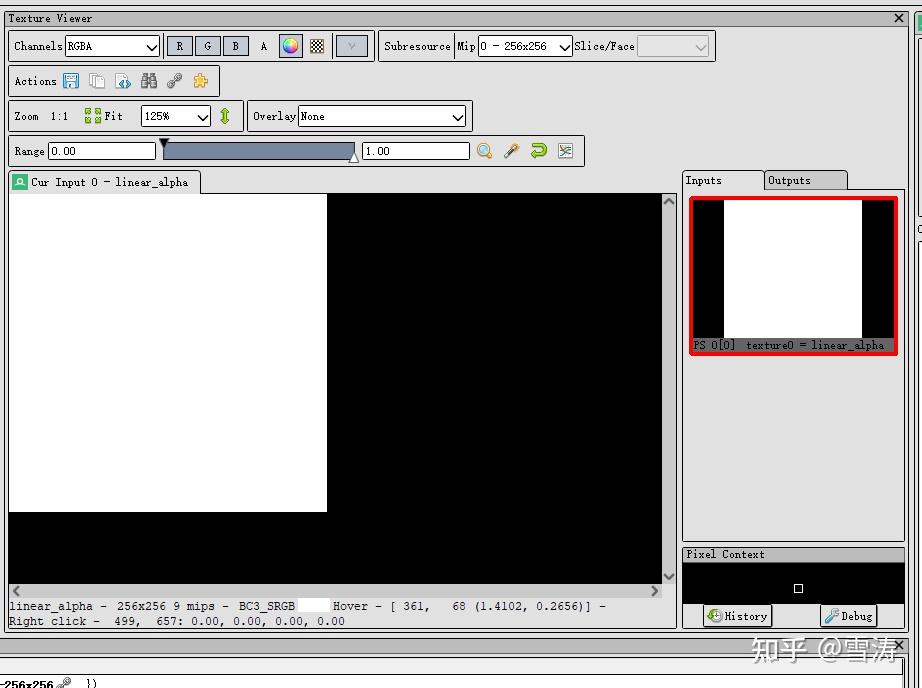Open the texture list icon in Actions
922x688 pixels.
[x=121, y=81]
